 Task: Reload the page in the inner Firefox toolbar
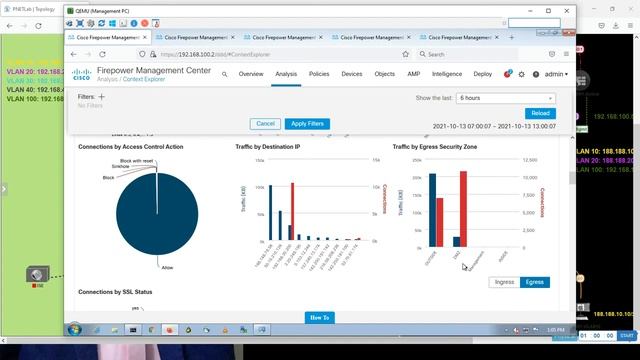(x=102, y=54)
